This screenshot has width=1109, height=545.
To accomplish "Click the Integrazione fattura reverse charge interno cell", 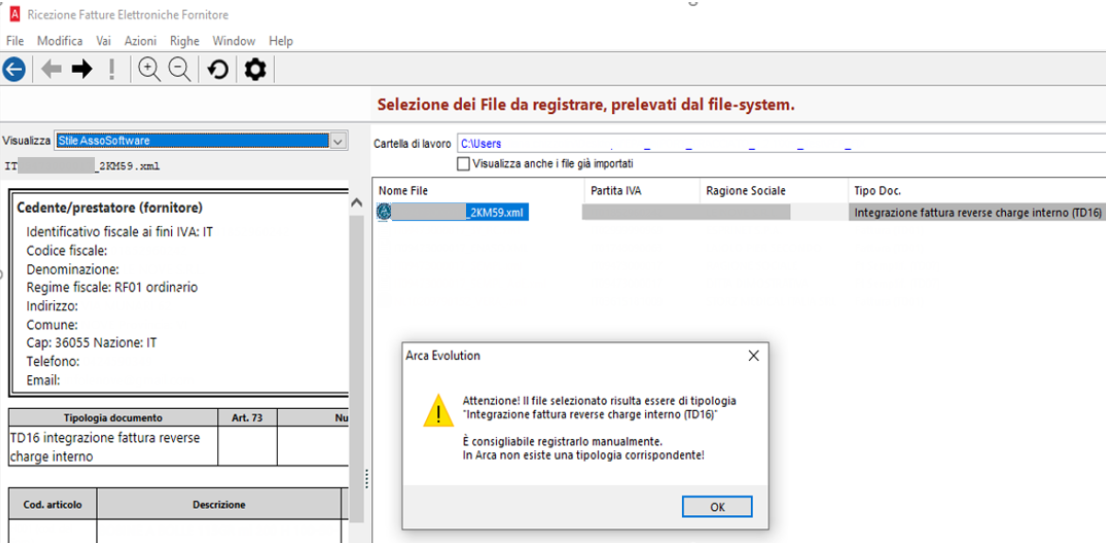I will click(x=978, y=211).
